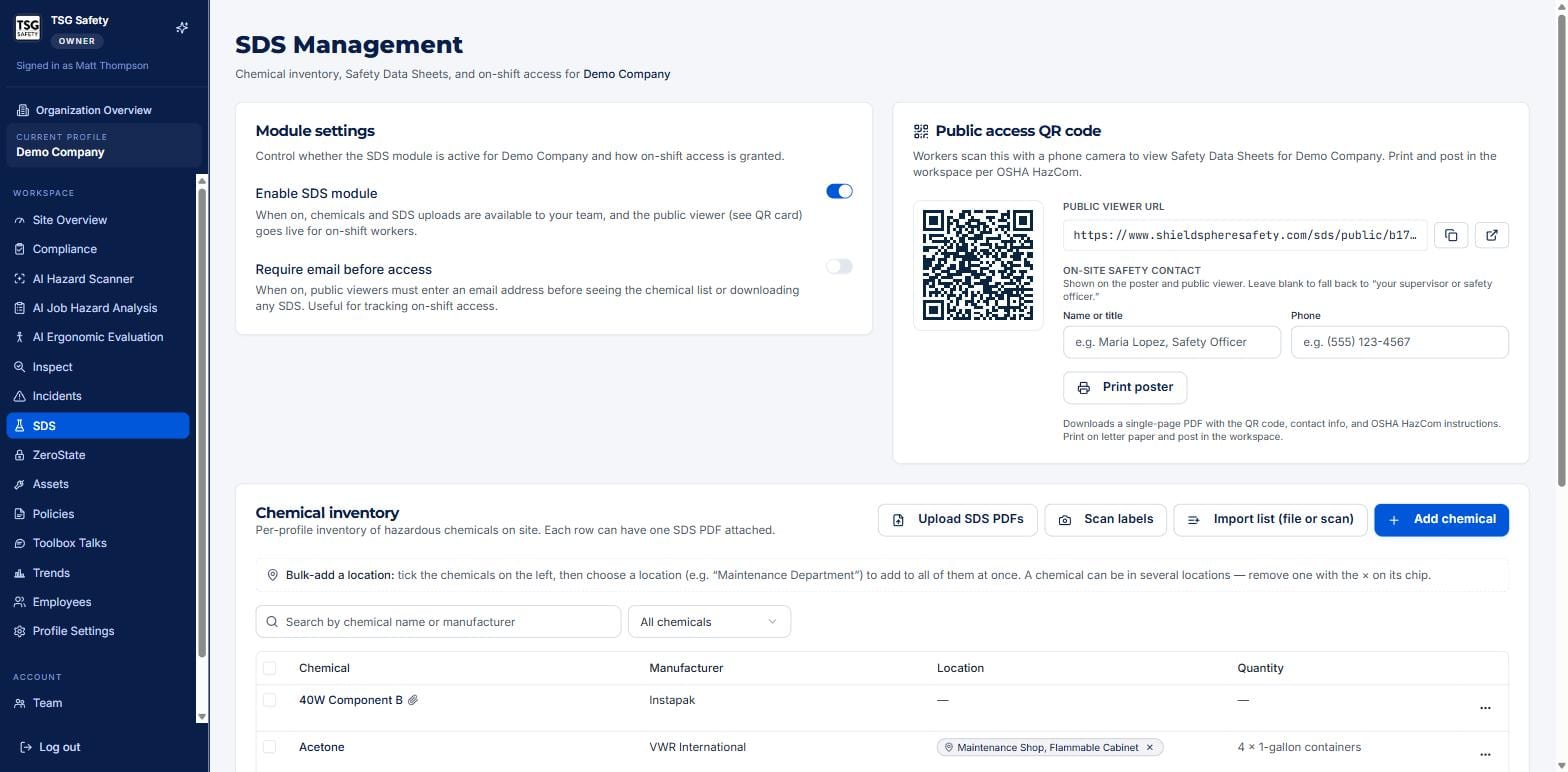Tick the select-all checkbox in table header
Image resolution: width=1568 pixels, height=772 pixels.
pyautogui.click(x=269, y=668)
